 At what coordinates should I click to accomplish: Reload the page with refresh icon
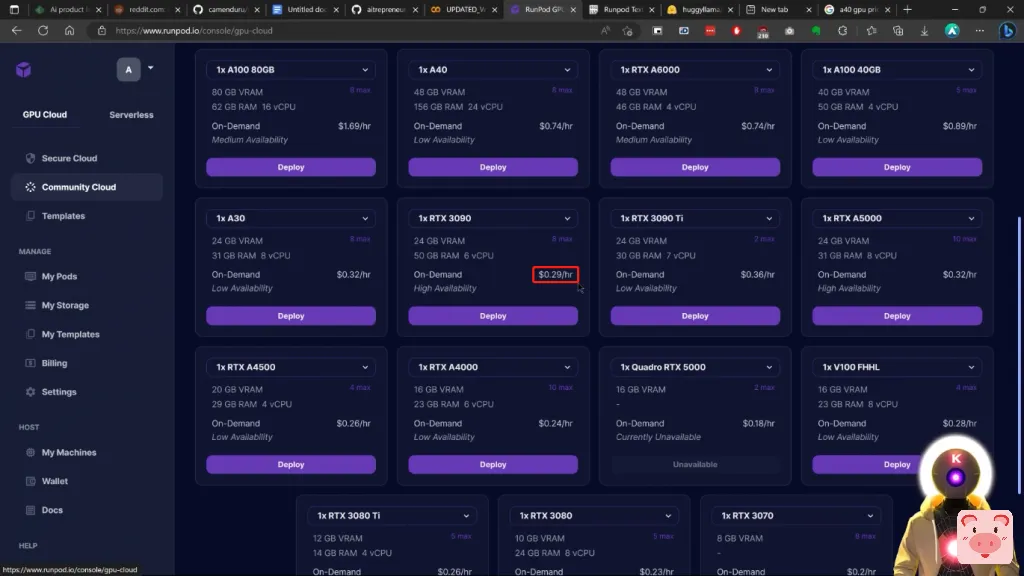43,31
